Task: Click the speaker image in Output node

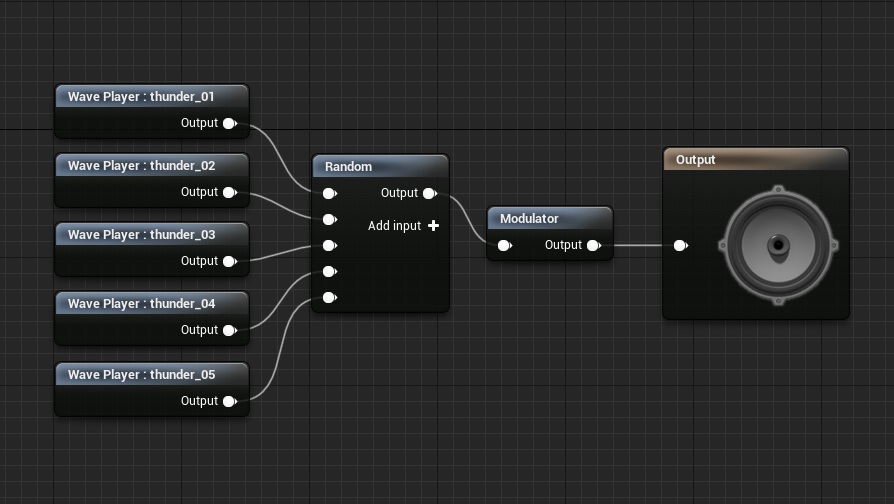Action: click(x=777, y=245)
